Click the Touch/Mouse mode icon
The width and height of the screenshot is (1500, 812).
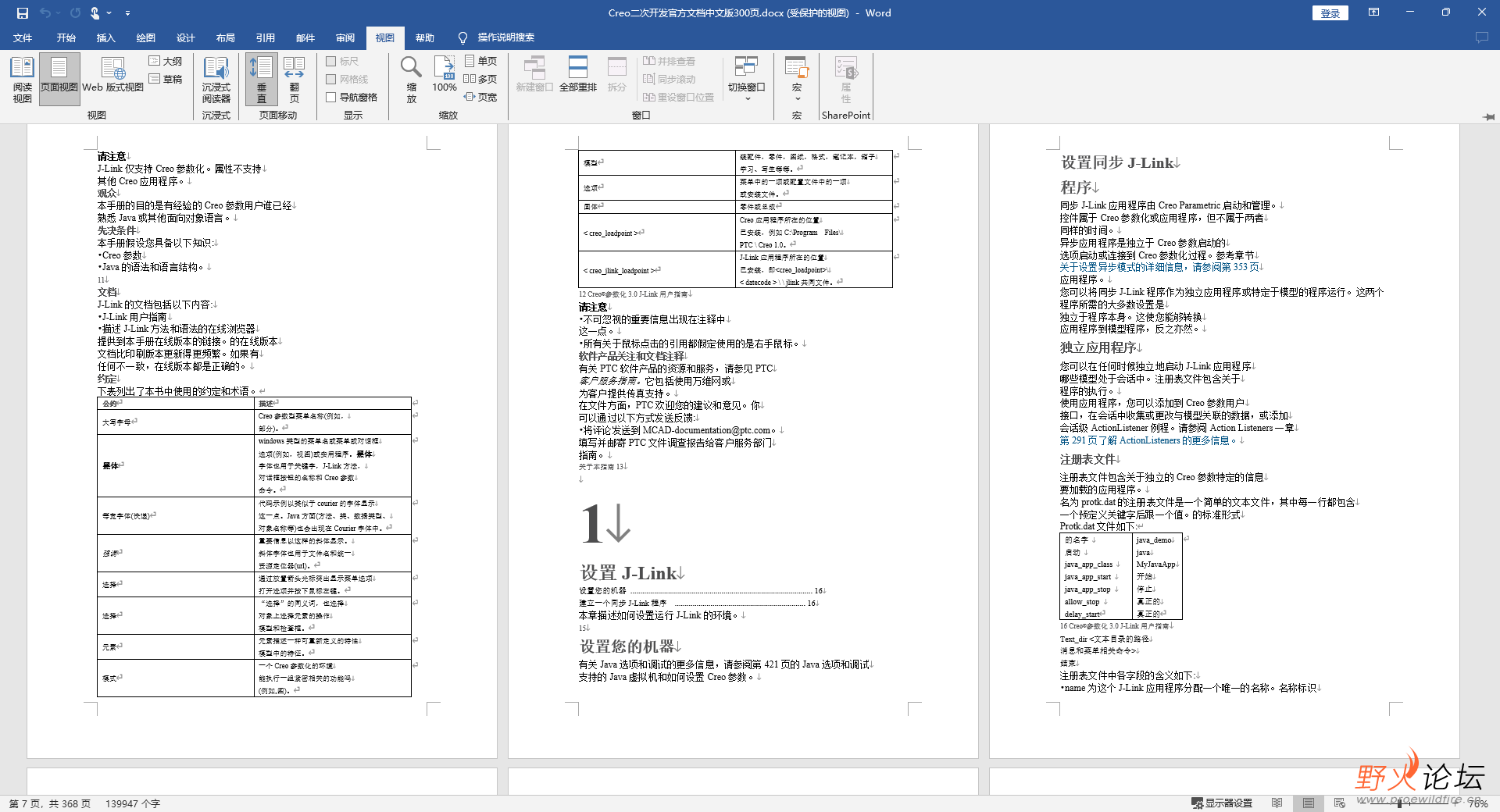[95, 13]
